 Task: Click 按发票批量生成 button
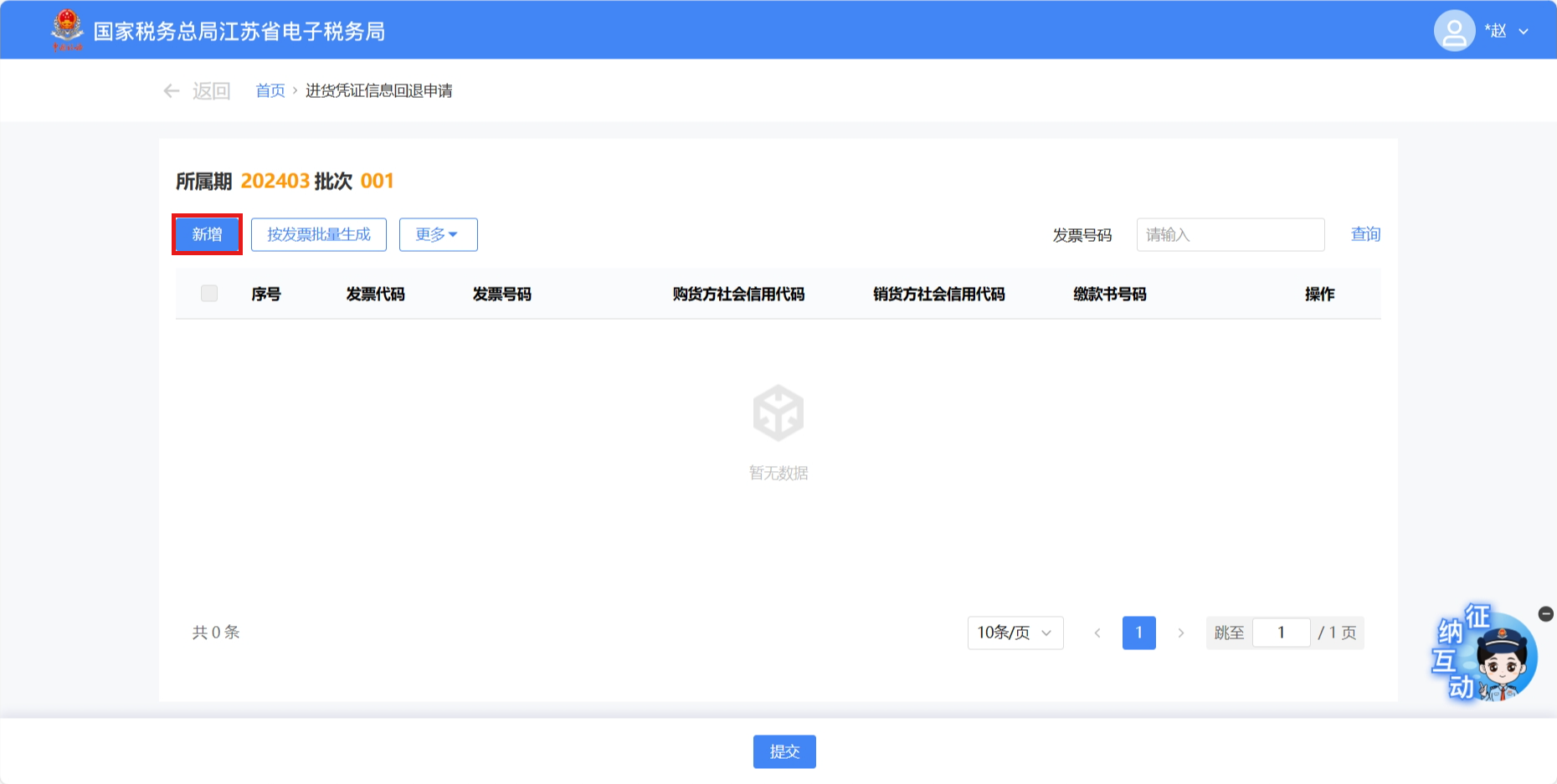318,234
